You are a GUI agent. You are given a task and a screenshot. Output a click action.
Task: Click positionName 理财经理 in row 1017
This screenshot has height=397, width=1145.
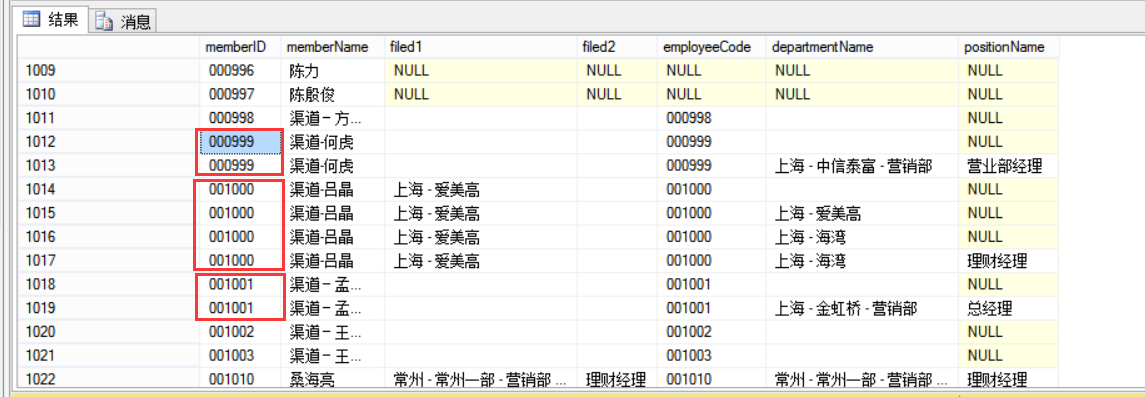coord(1008,260)
